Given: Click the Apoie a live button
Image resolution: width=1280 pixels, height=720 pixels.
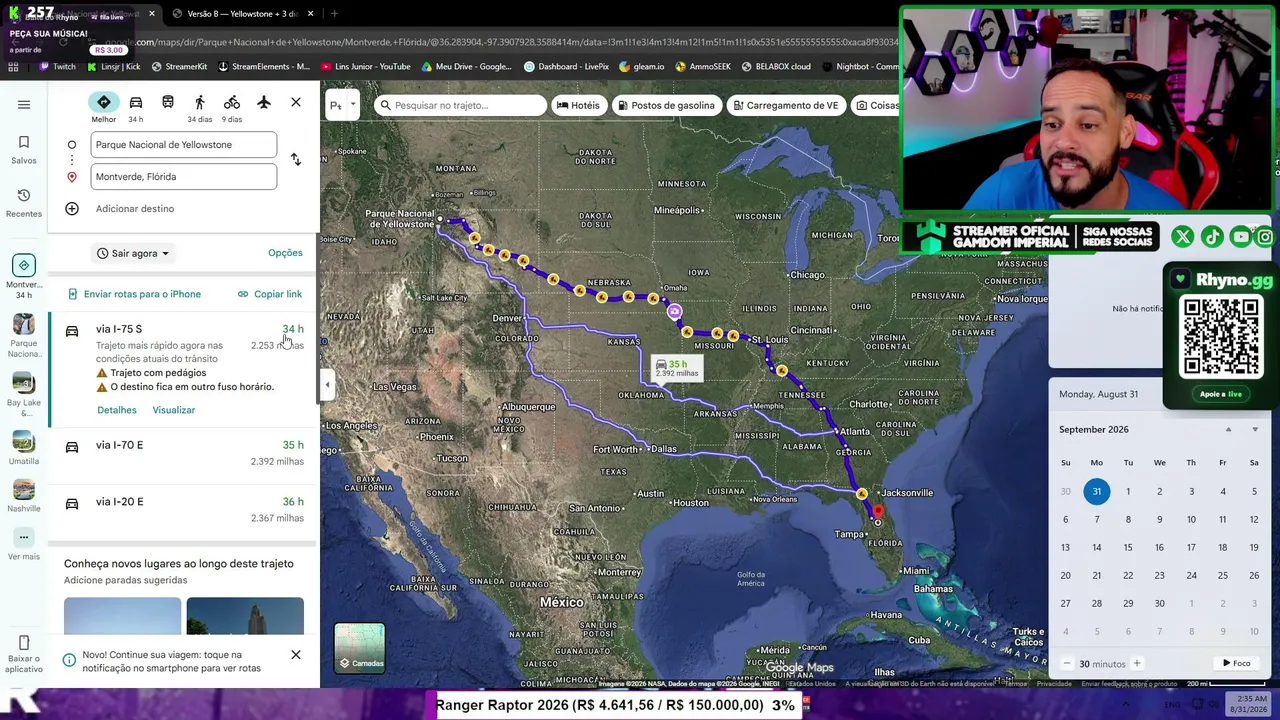Looking at the screenshot, I should (1220, 394).
